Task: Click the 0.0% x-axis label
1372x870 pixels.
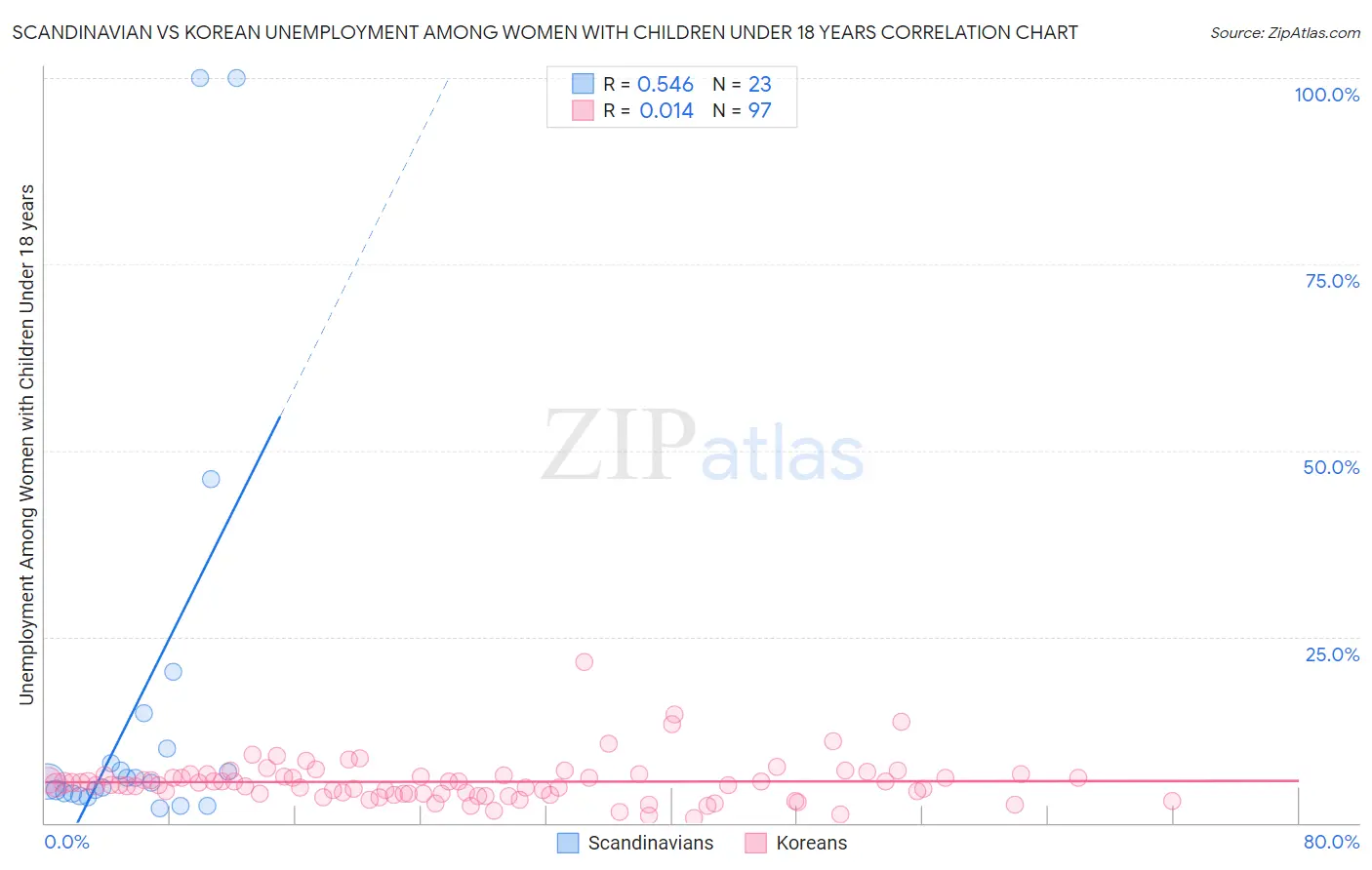Action: click(67, 842)
